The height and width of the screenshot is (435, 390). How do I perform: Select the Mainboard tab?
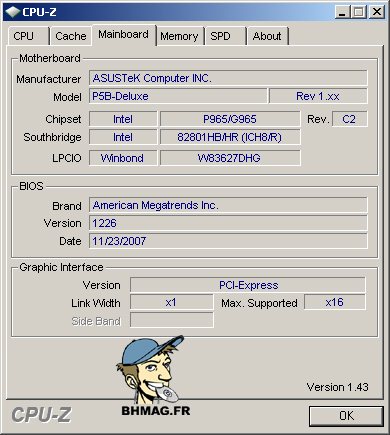[x=124, y=35]
